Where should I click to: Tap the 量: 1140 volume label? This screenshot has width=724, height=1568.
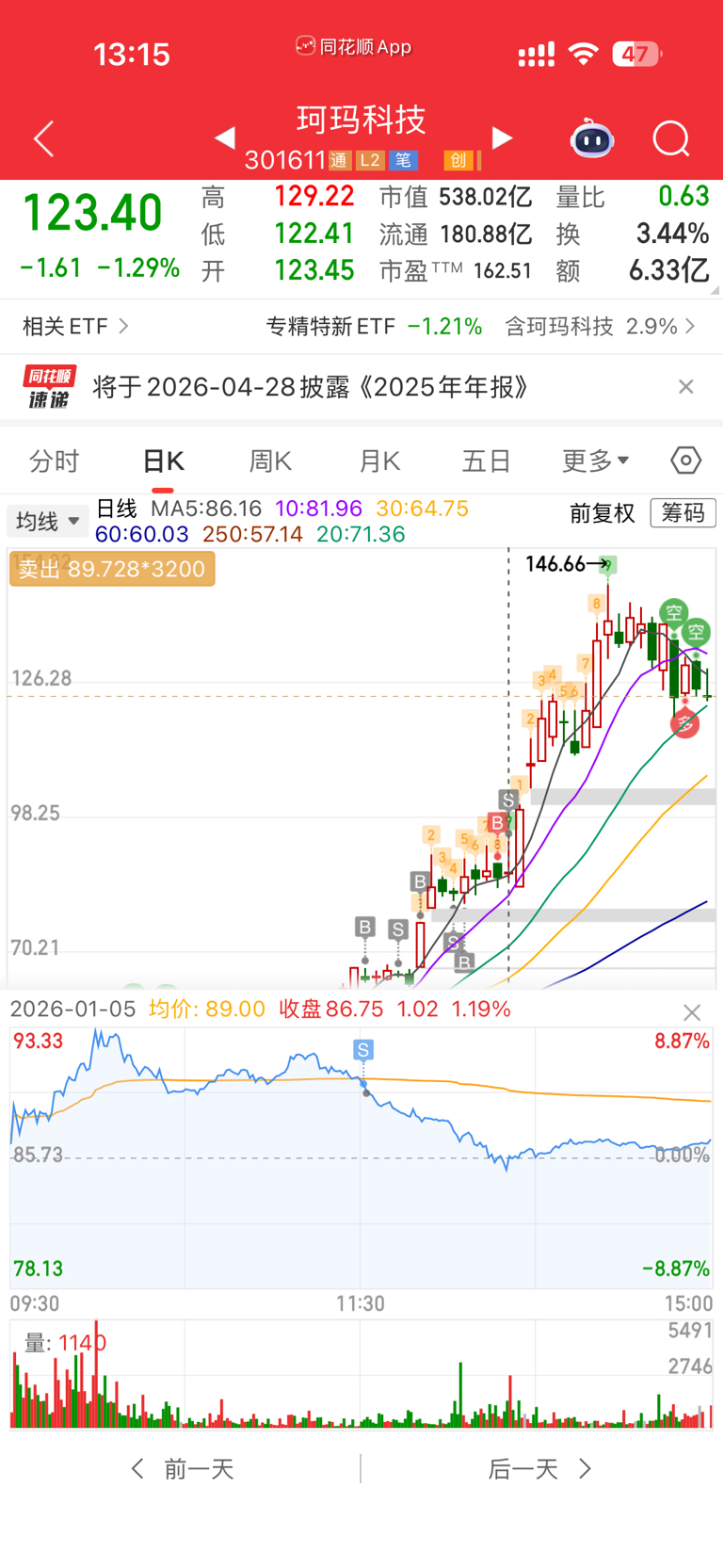click(x=65, y=1343)
